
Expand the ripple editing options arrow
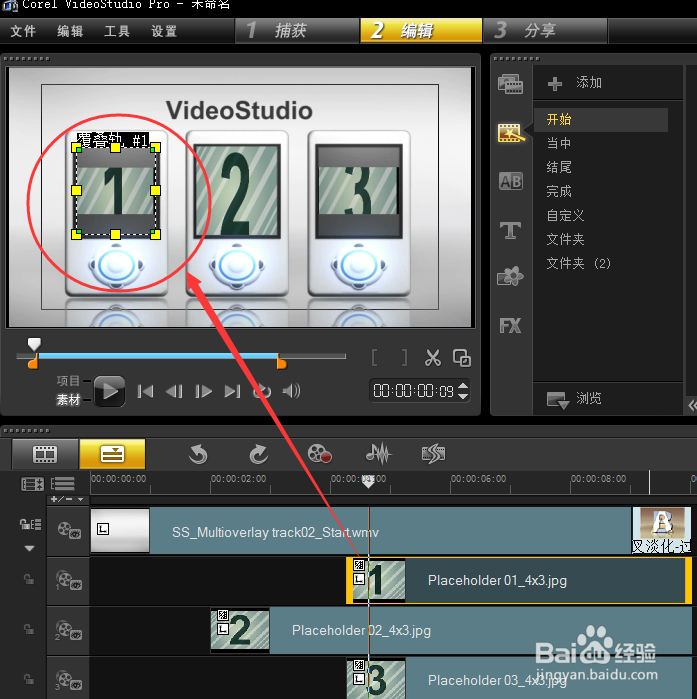29,548
